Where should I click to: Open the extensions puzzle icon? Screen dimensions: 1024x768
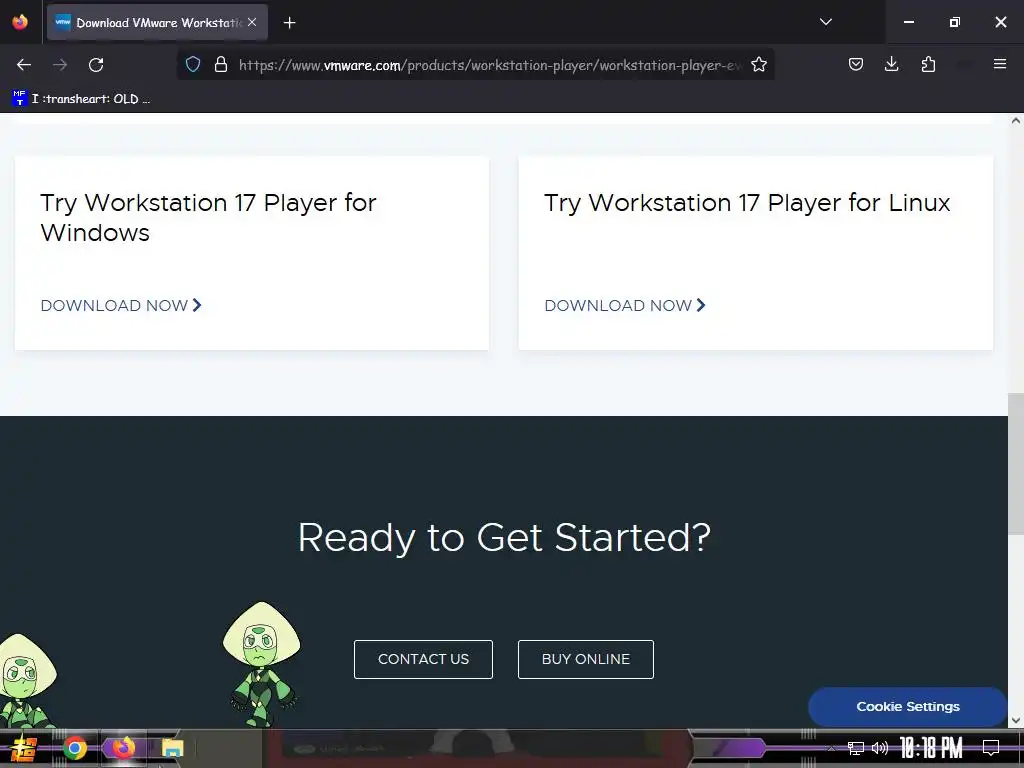(x=928, y=64)
